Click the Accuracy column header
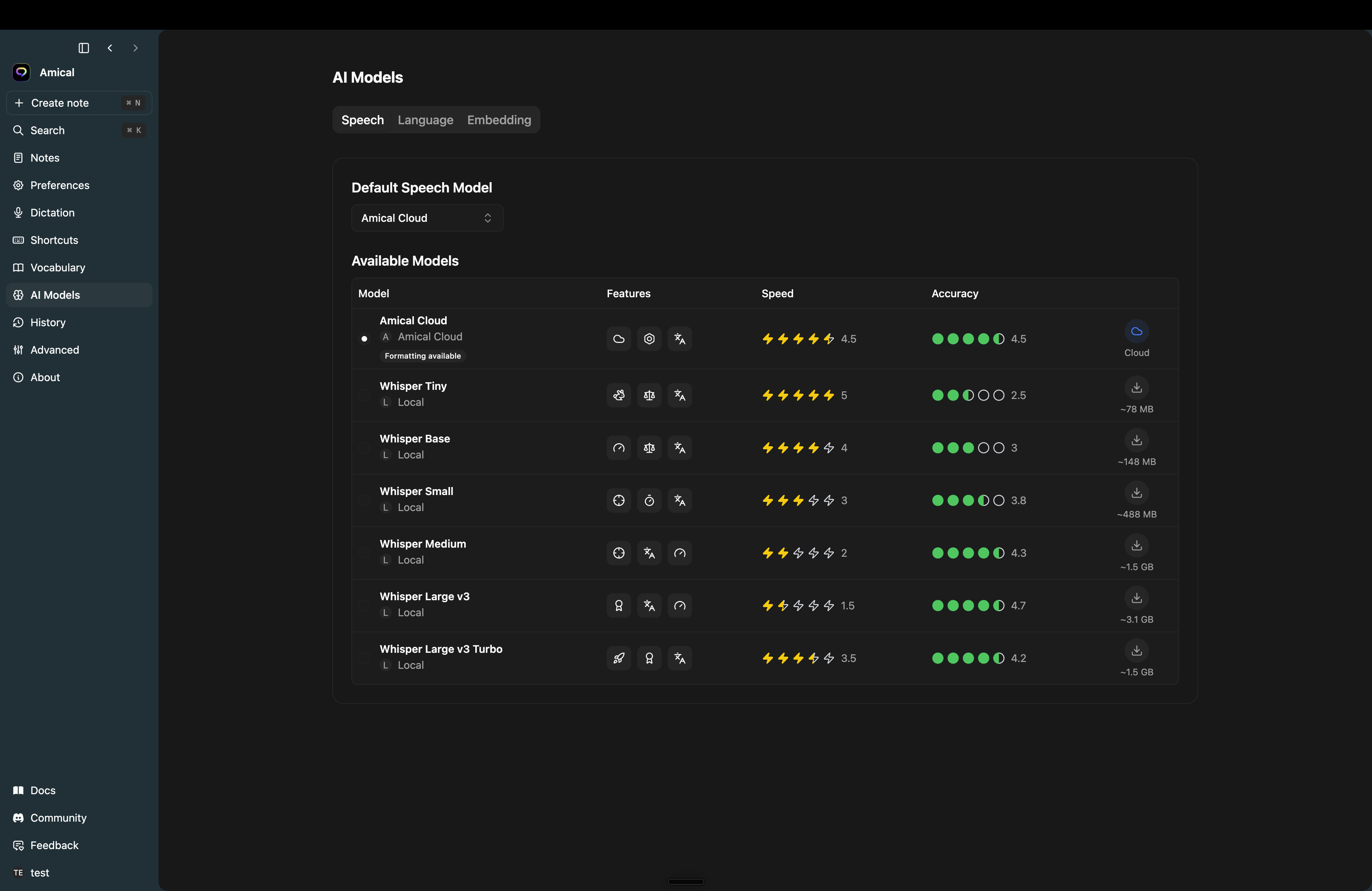Image resolution: width=1372 pixels, height=891 pixels. point(955,293)
